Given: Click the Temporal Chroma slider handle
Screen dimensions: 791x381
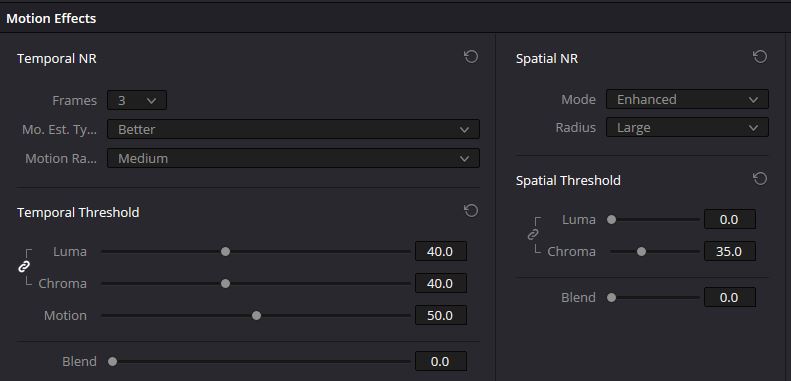Looking at the screenshot, I should tap(225, 284).
